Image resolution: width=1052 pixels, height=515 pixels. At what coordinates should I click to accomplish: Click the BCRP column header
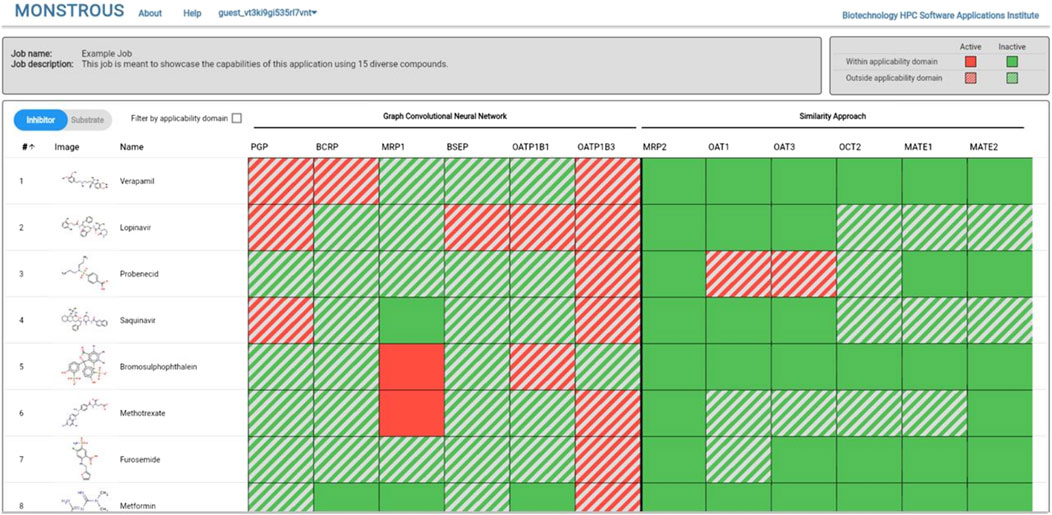coord(327,147)
